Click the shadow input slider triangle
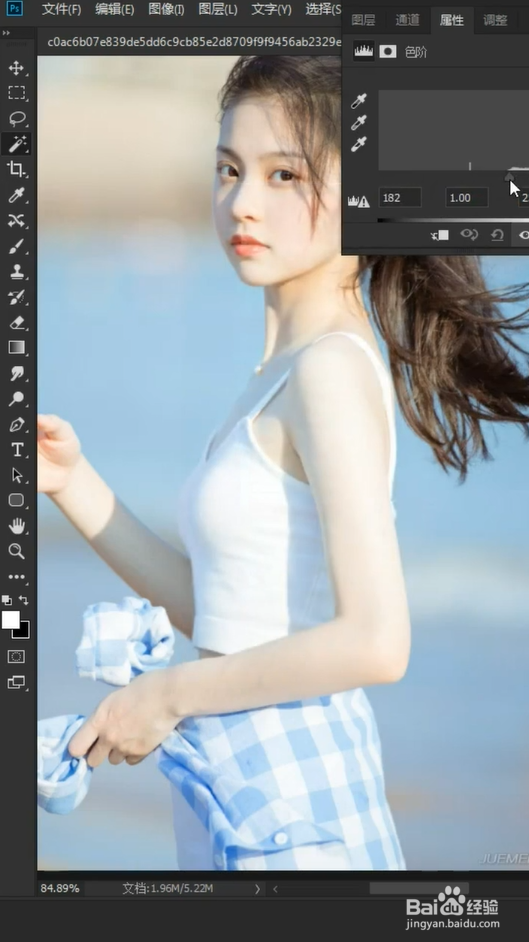 point(509,176)
